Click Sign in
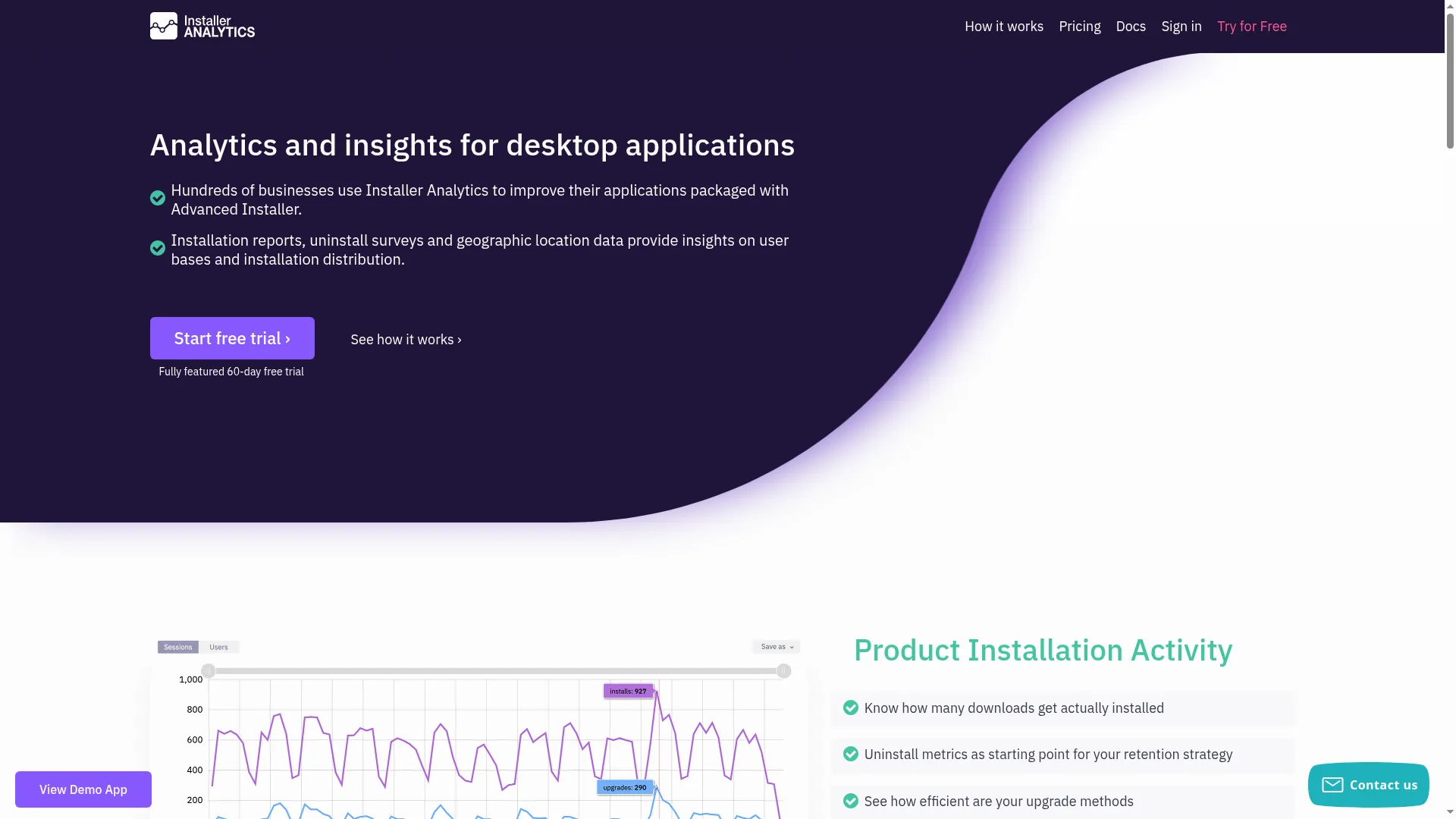 (1181, 27)
